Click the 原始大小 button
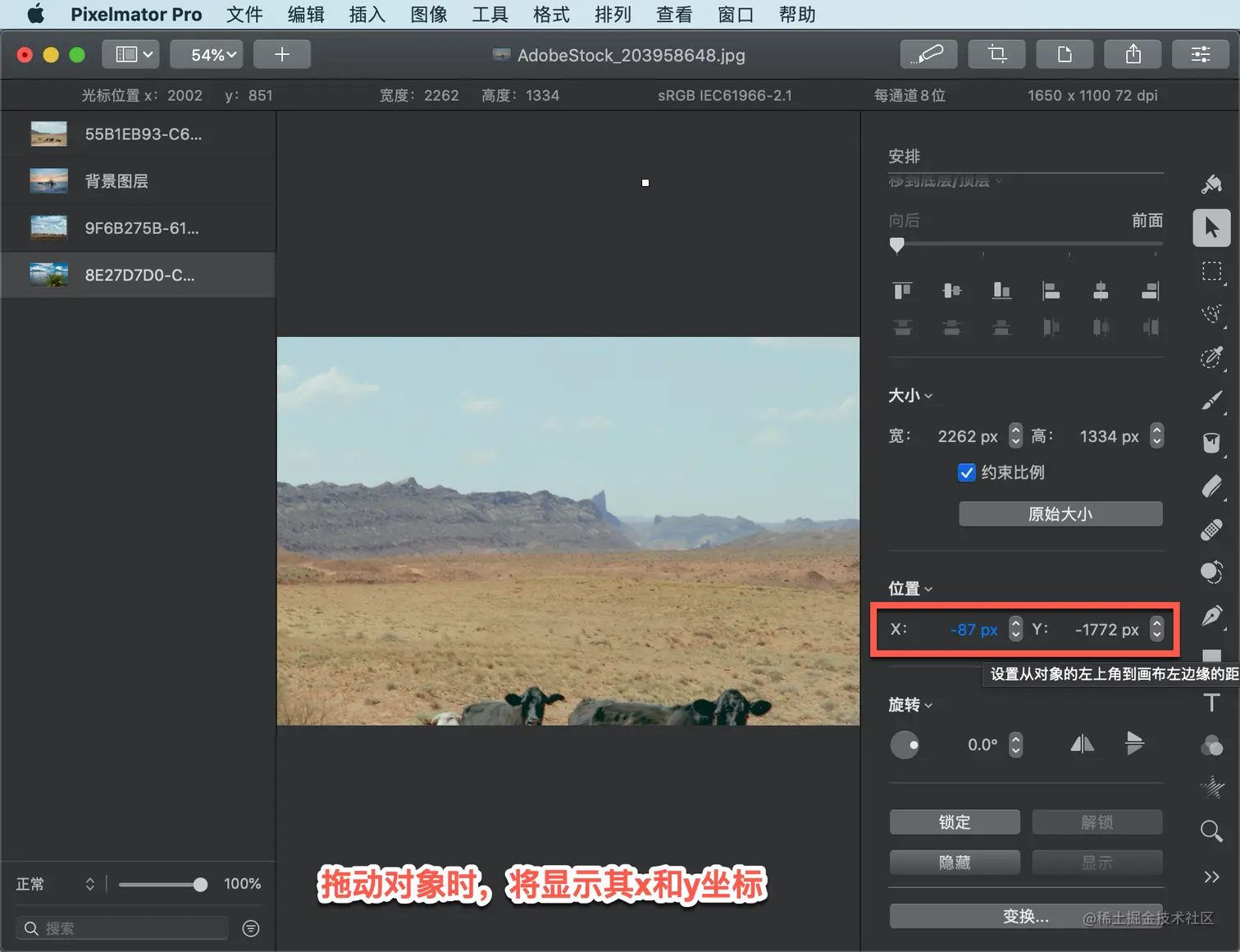Image resolution: width=1240 pixels, height=952 pixels. (x=1060, y=514)
